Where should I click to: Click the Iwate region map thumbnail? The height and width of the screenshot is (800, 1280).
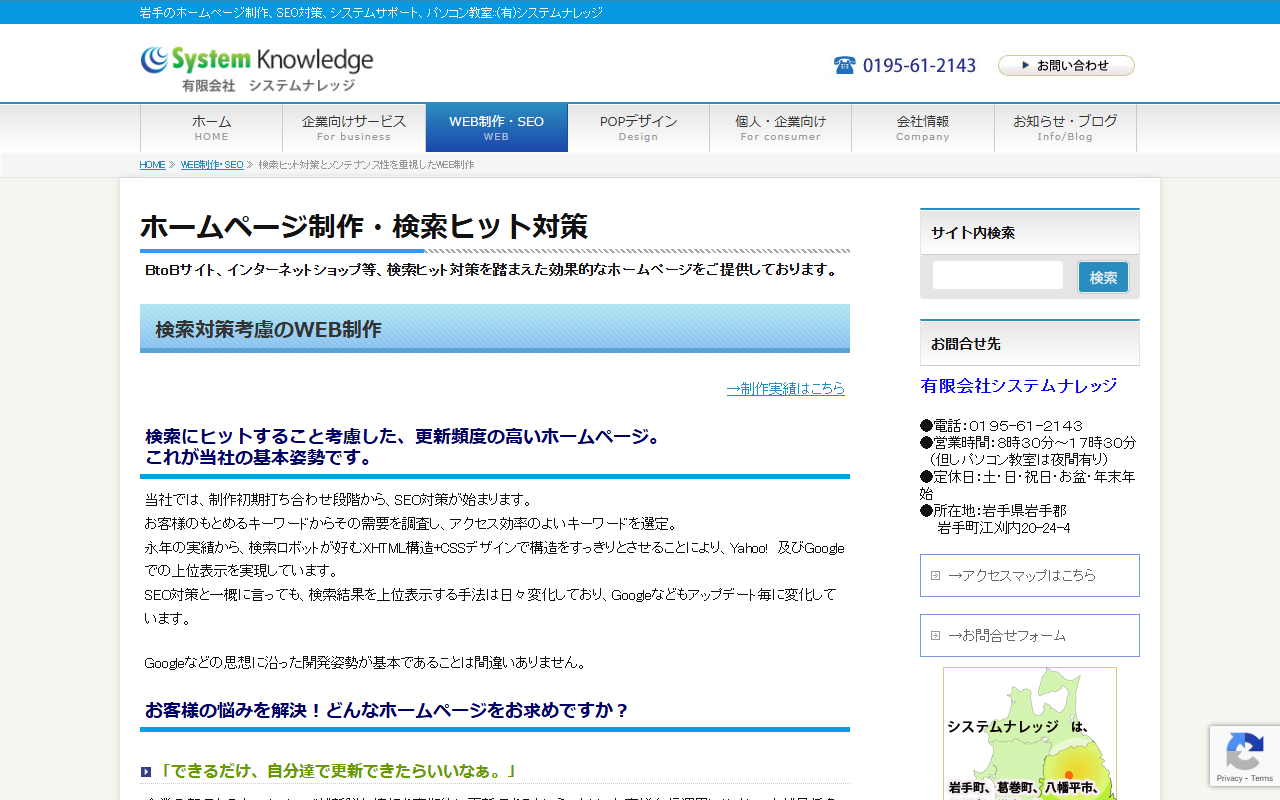[x=1030, y=733]
